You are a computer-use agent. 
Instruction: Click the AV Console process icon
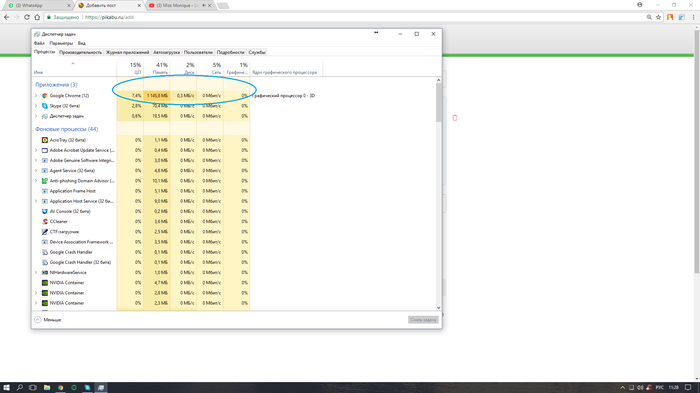tap(45, 211)
